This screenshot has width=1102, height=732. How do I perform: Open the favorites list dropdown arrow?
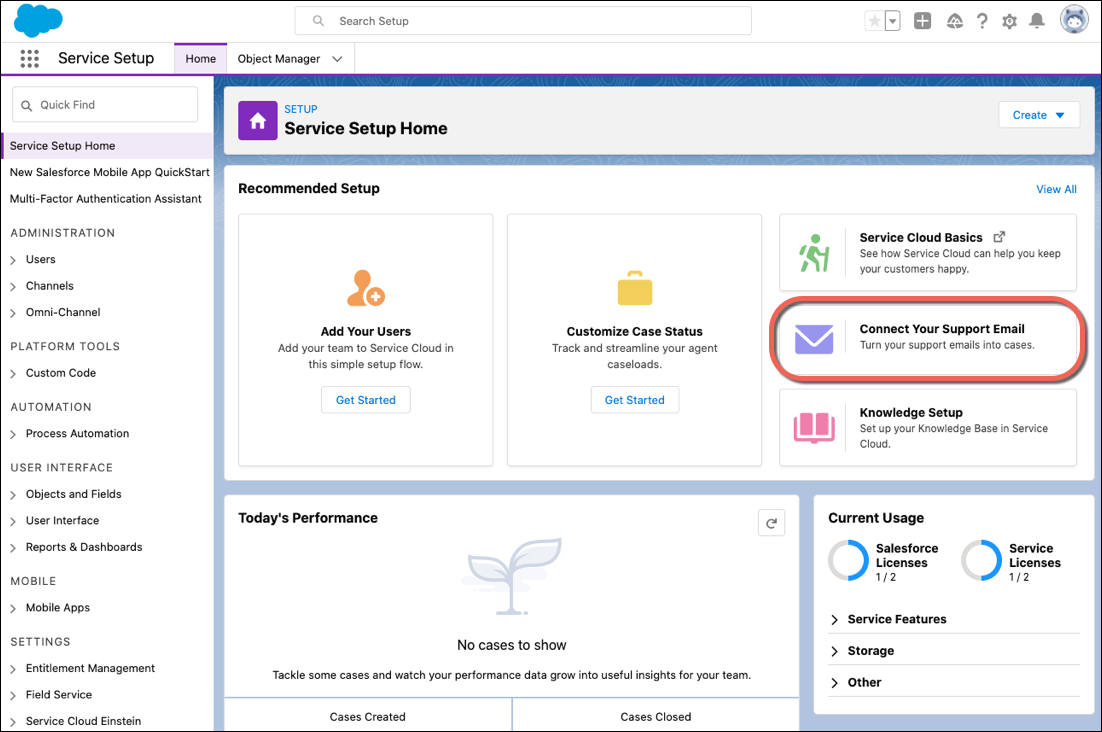[893, 21]
